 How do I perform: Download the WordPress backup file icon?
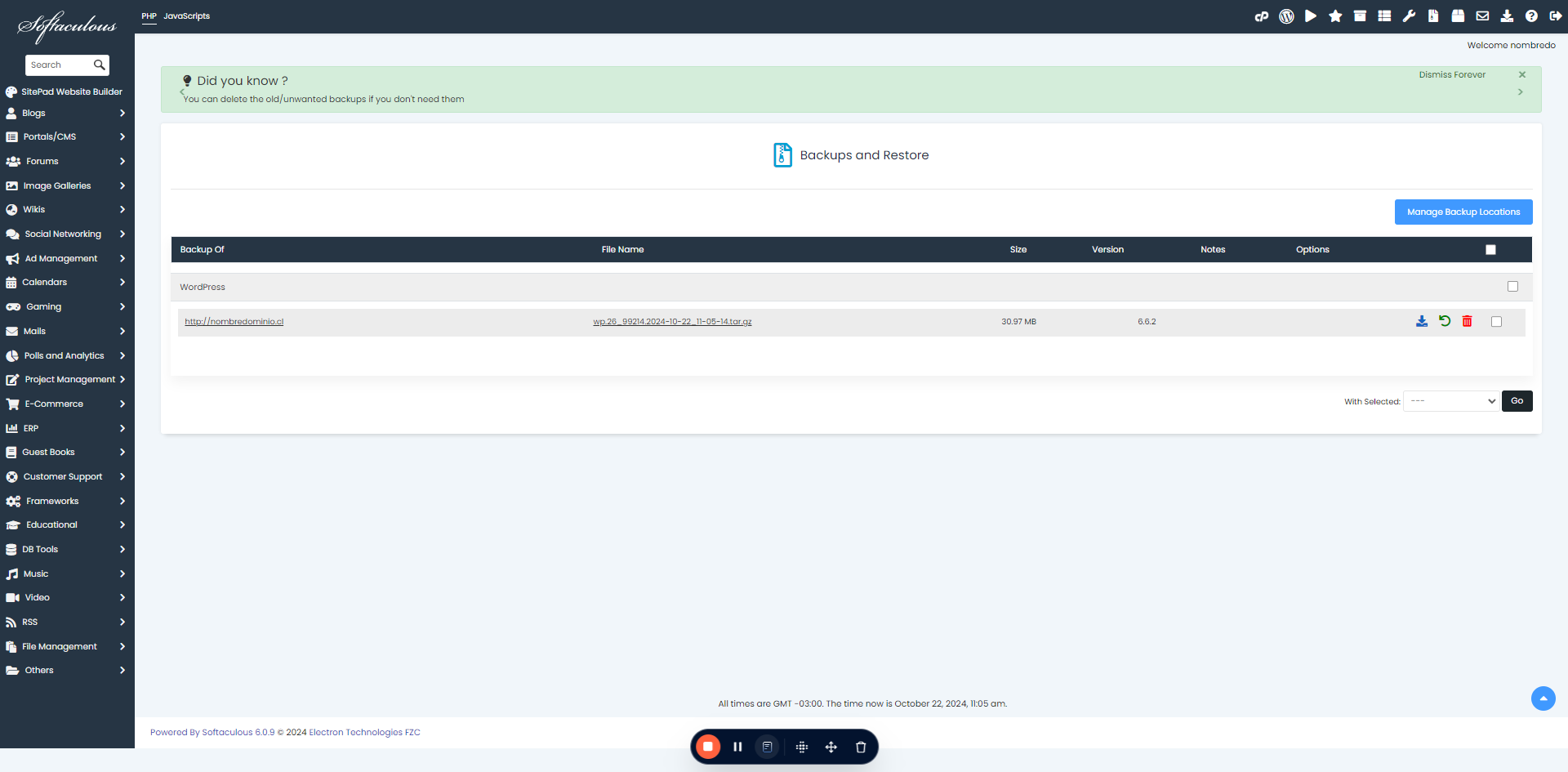point(1422,321)
